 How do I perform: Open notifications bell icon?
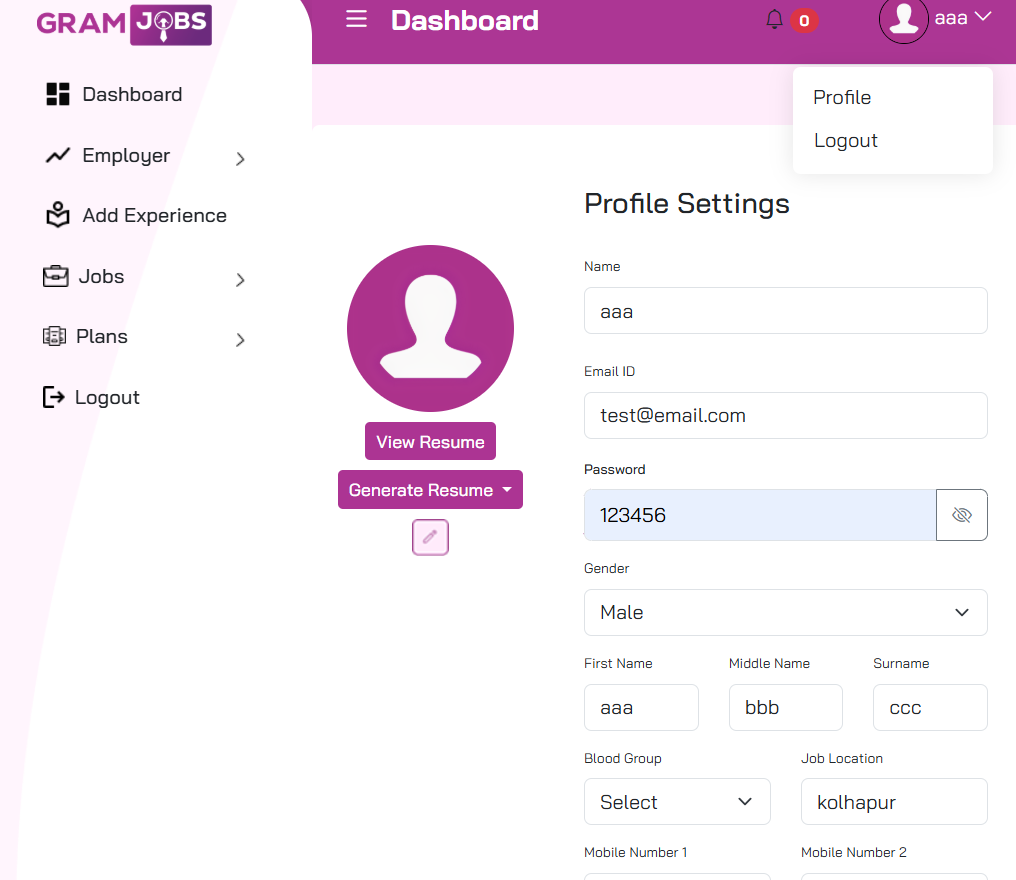pyautogui.click(x=774, y=20)
